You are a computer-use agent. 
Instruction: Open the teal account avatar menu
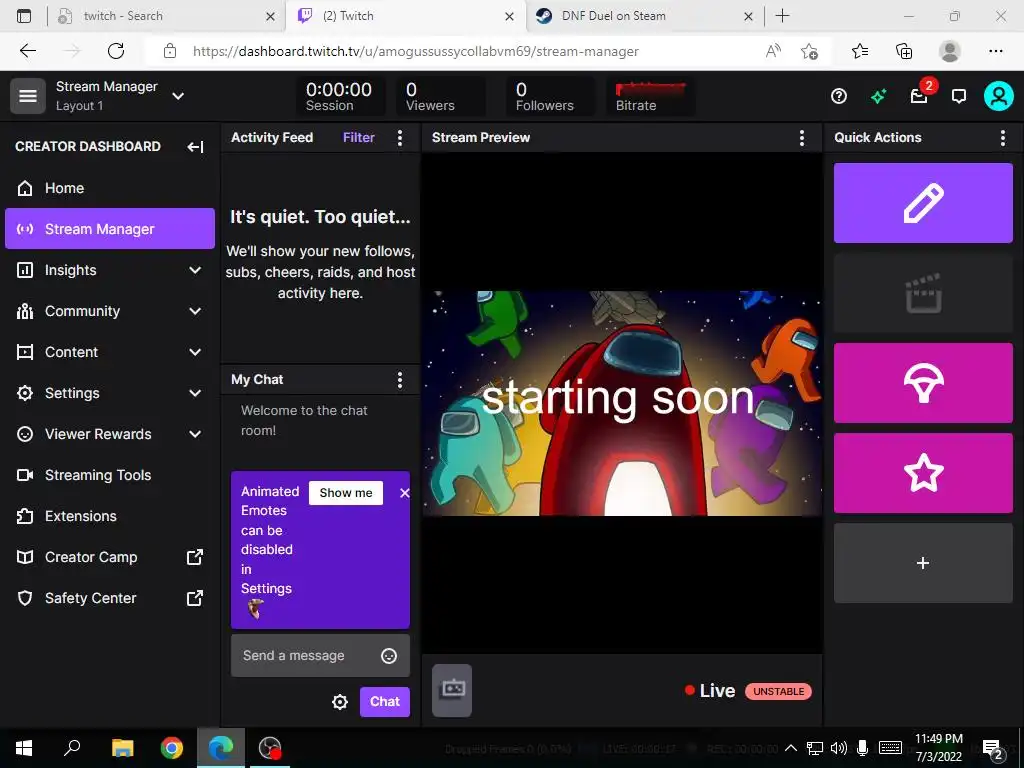click(999, 96)
